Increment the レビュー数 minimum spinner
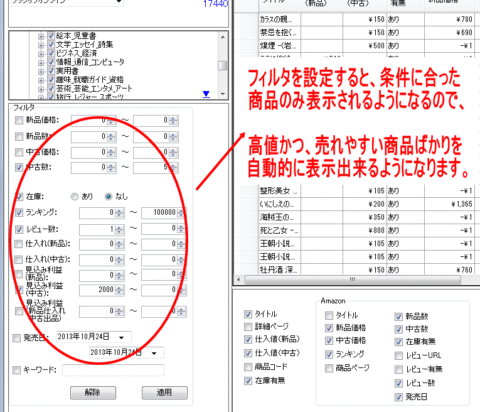The height and width of the screenshot is (412, 480). (x=119, y=227)
